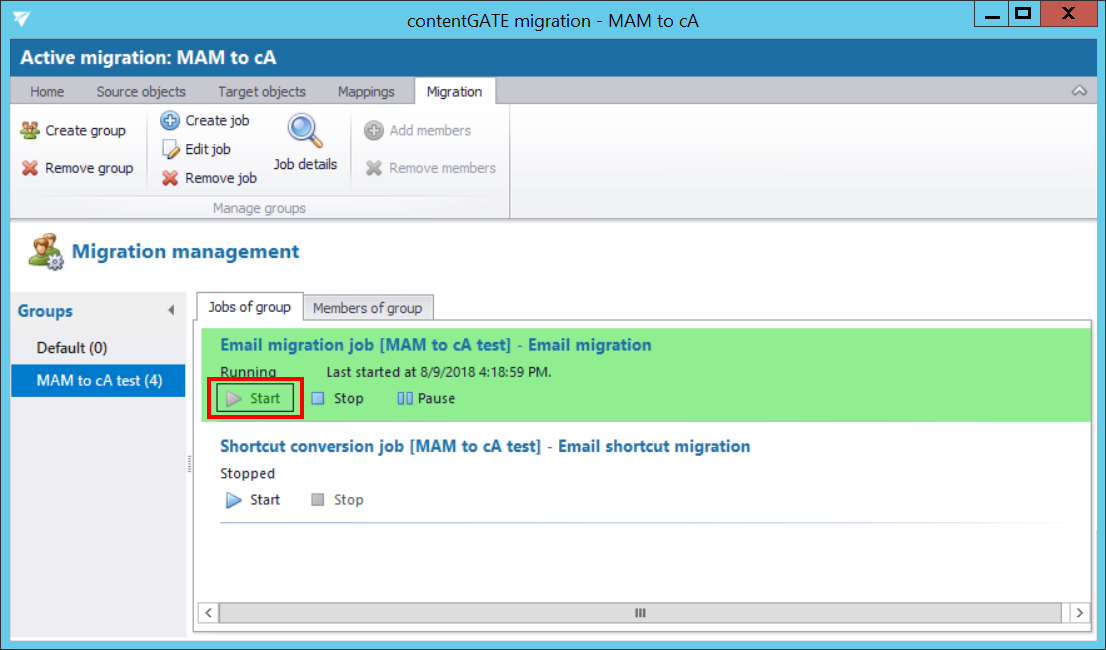1106x650 pixels.
Task: Minimize the contentGATE migration window
Action: 991,14
